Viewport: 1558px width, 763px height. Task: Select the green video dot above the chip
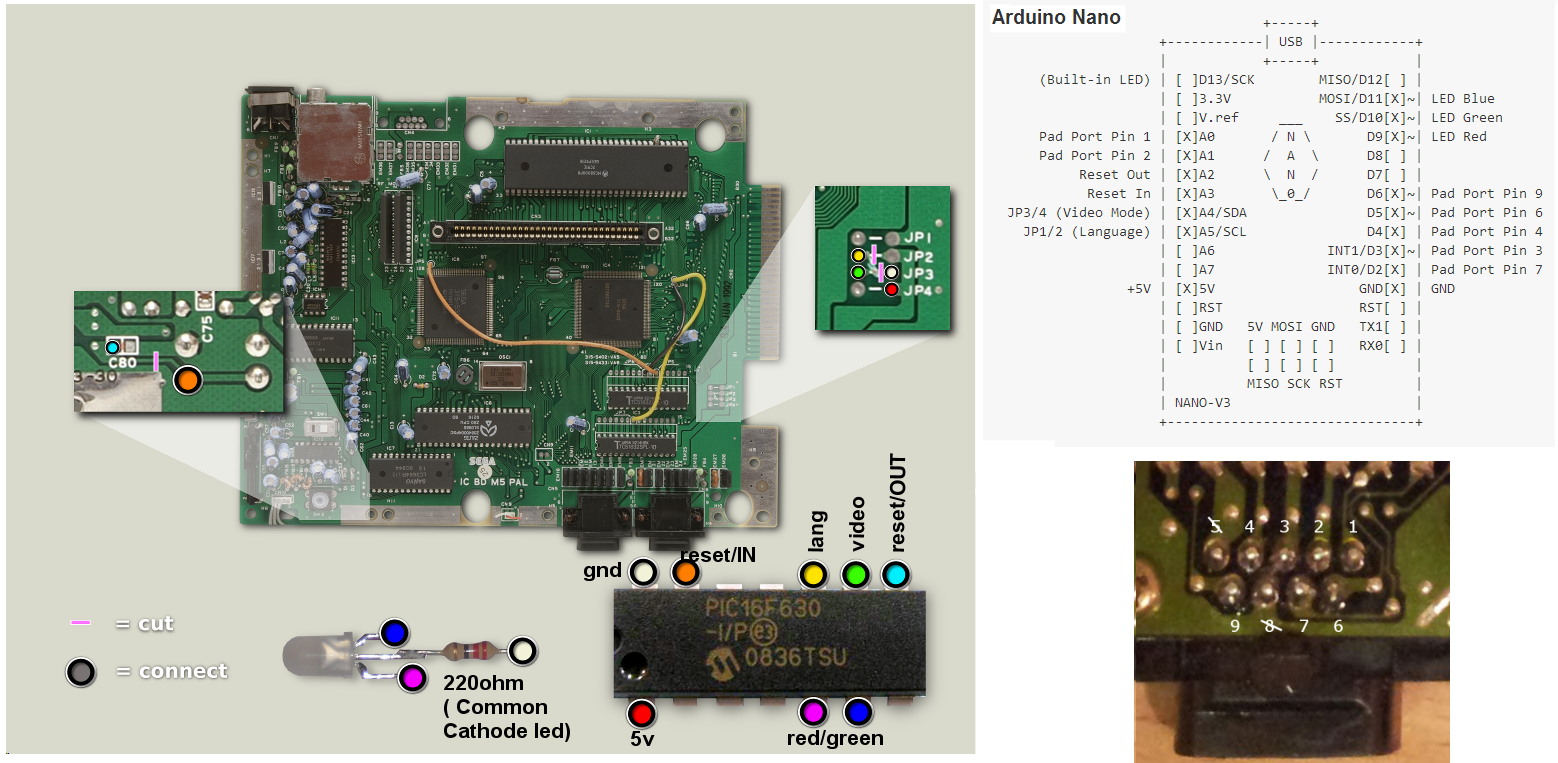[x=854, y=574]
